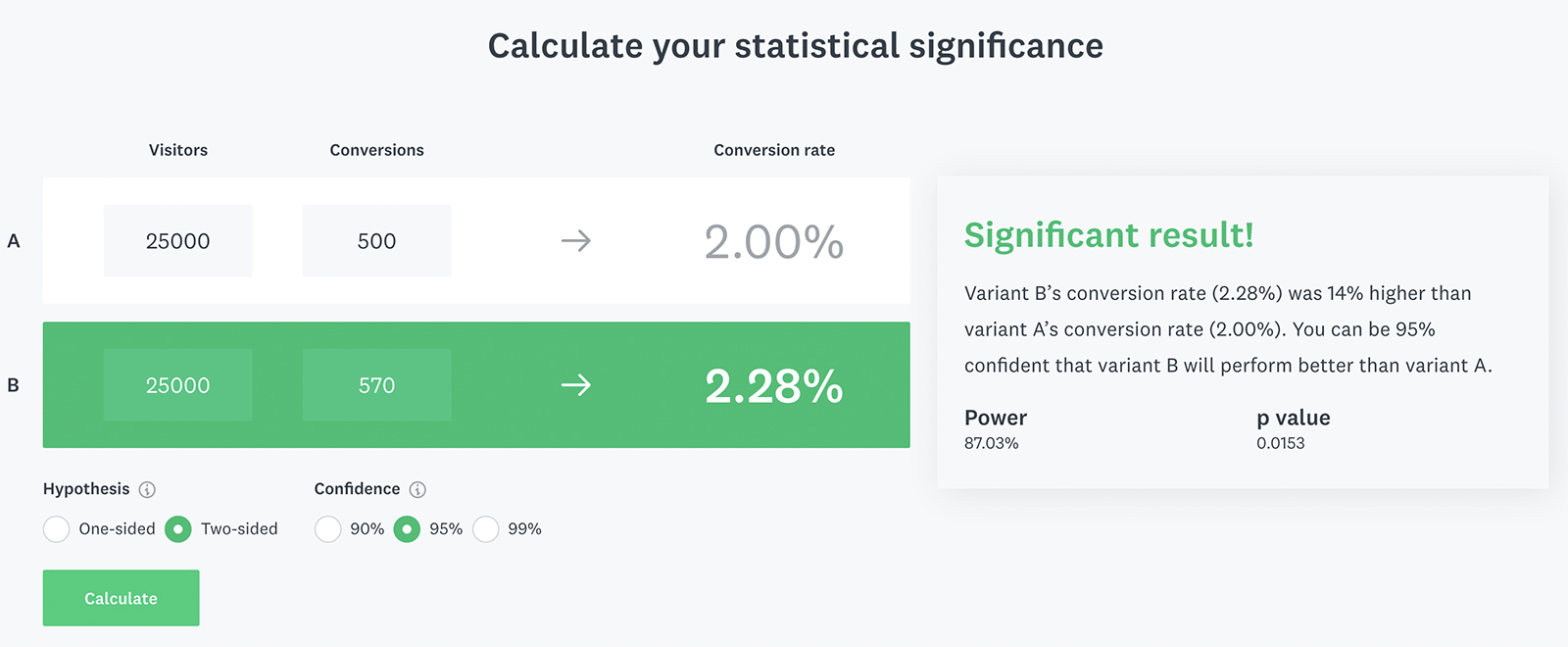
Task: Click the arrow icon in row A
Action: (x=576, y=240)
